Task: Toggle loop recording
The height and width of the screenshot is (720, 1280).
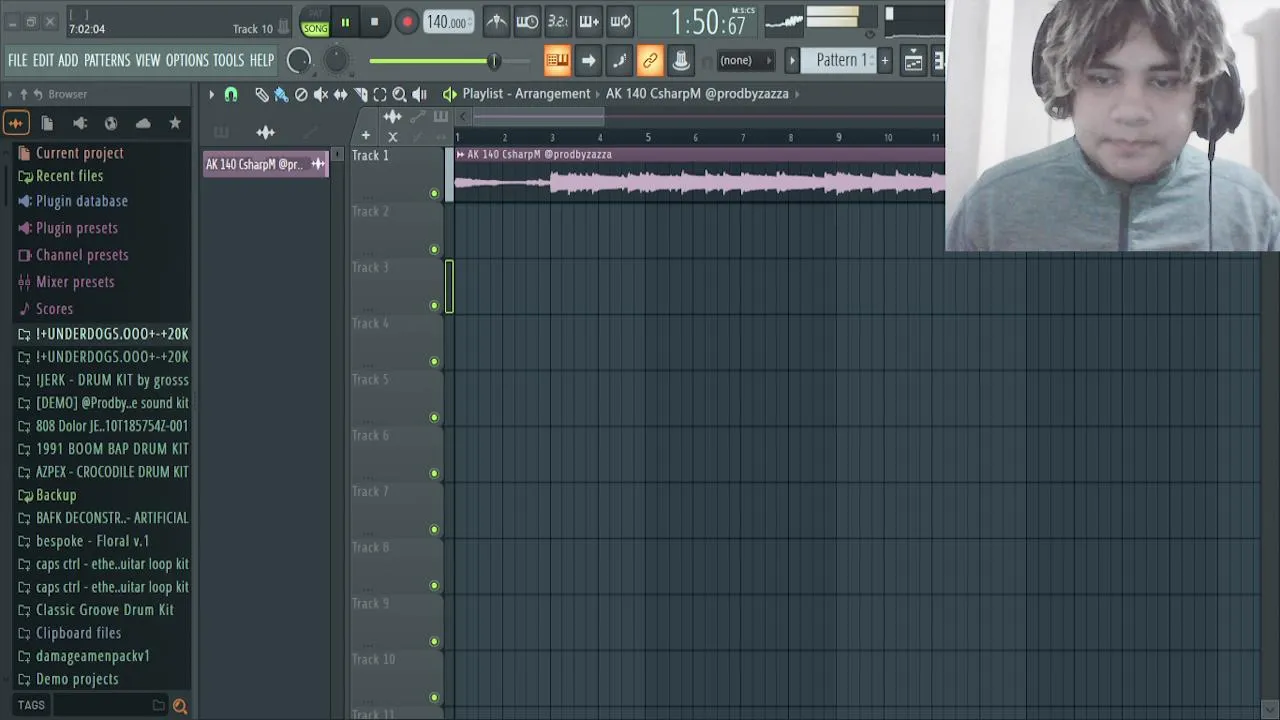Action: coord(620,22)
